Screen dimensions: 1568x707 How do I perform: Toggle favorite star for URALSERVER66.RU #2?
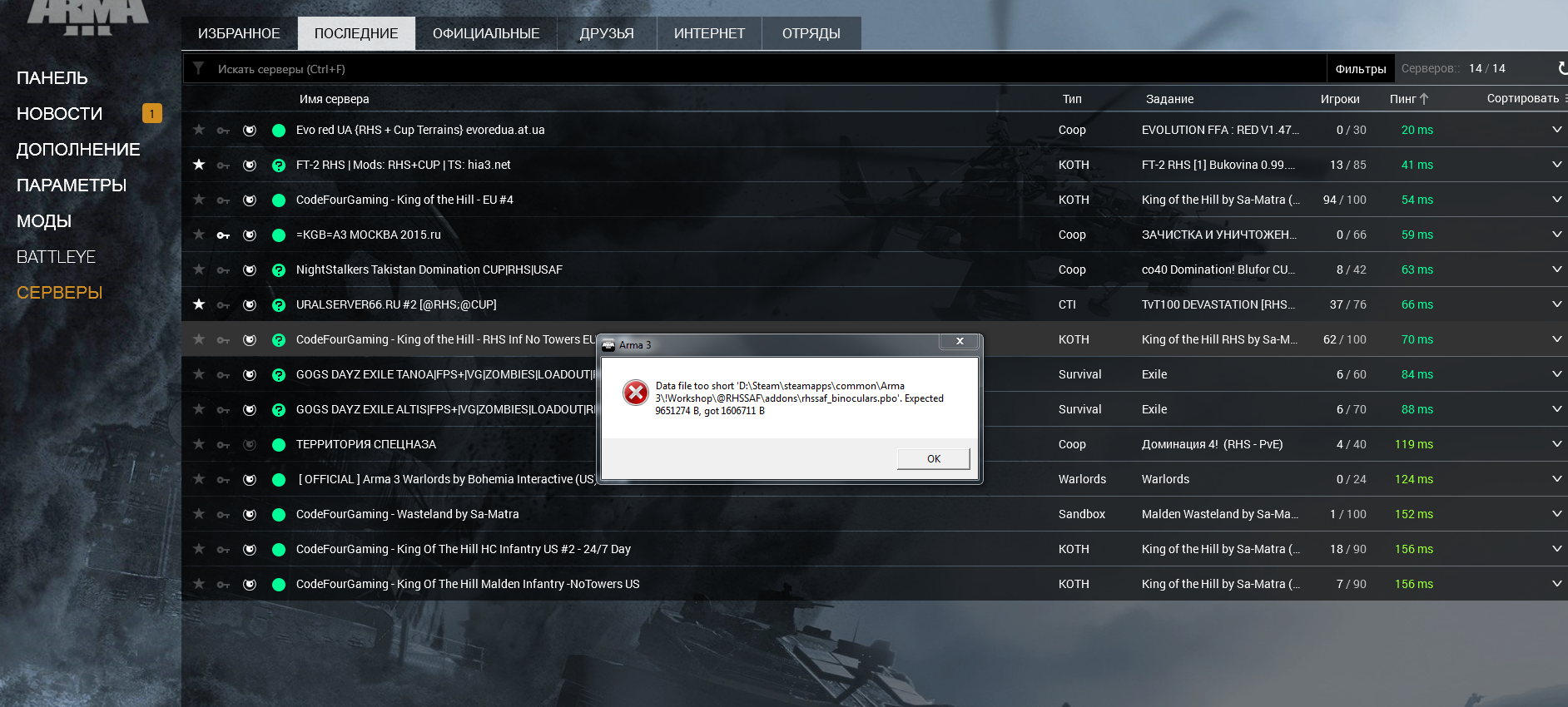click(x=199, y=304)
